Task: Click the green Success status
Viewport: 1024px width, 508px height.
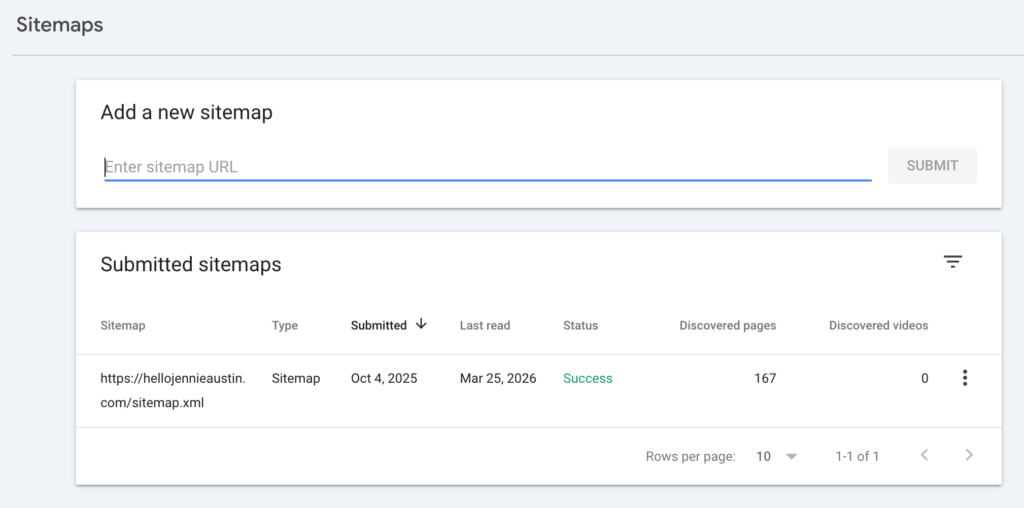Action: [x=588, y=378]
